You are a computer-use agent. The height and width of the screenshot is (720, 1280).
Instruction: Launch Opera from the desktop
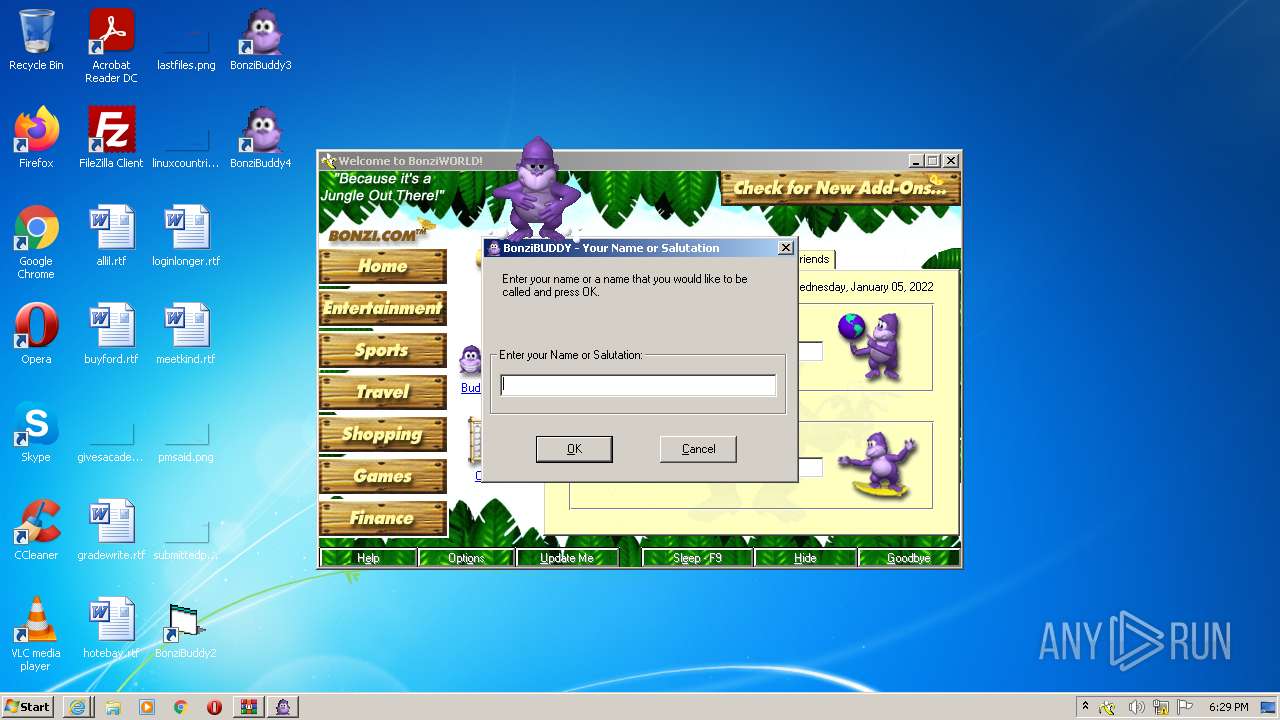36,334
